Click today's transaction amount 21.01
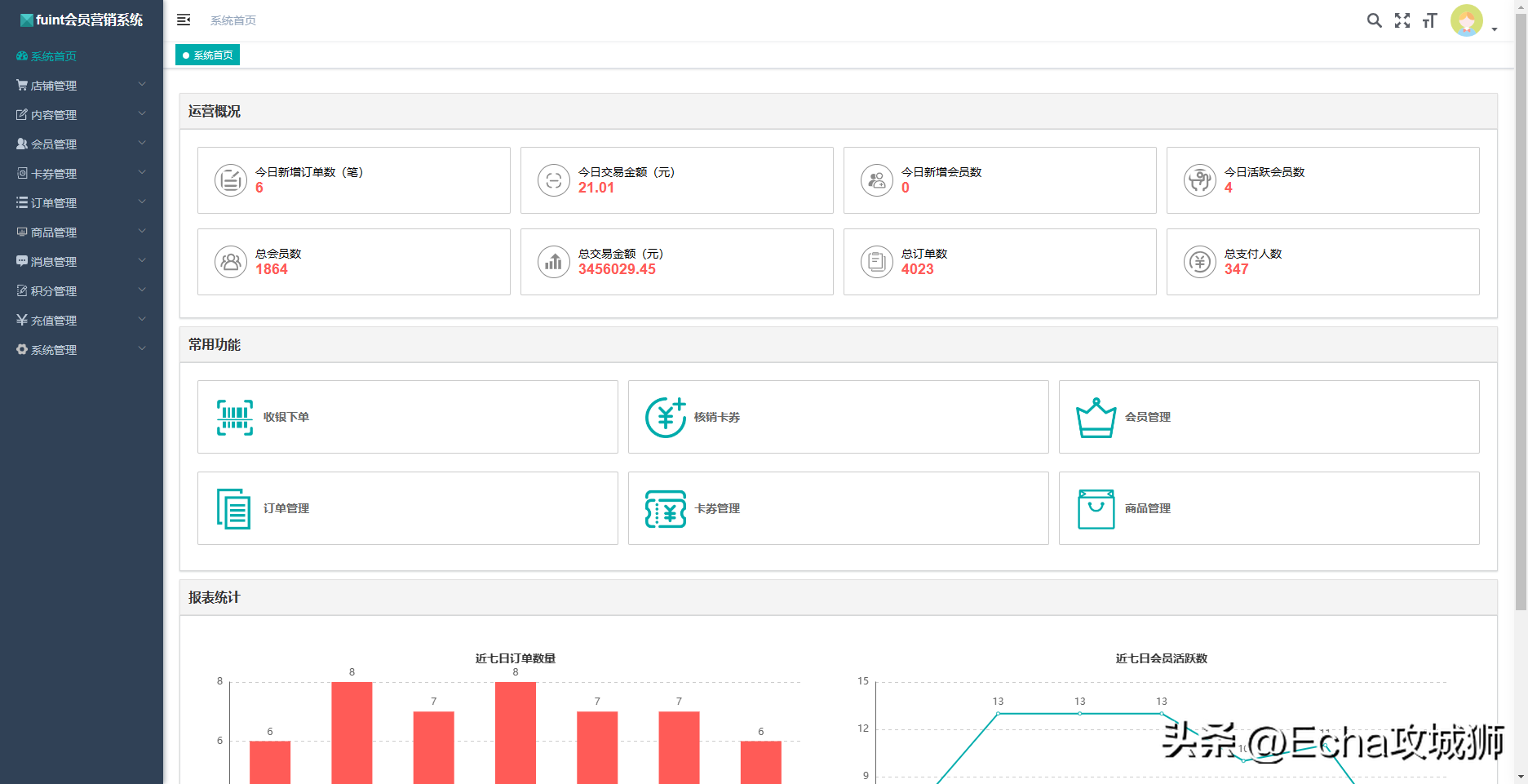1528x784 pixels. click(596, 188)
